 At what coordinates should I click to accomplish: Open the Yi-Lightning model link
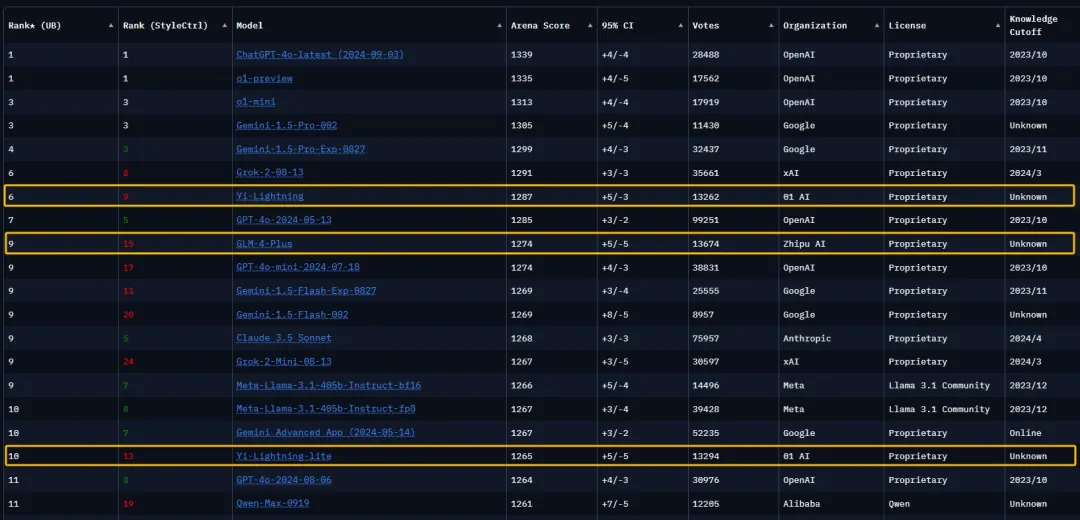tap(270, 196)
